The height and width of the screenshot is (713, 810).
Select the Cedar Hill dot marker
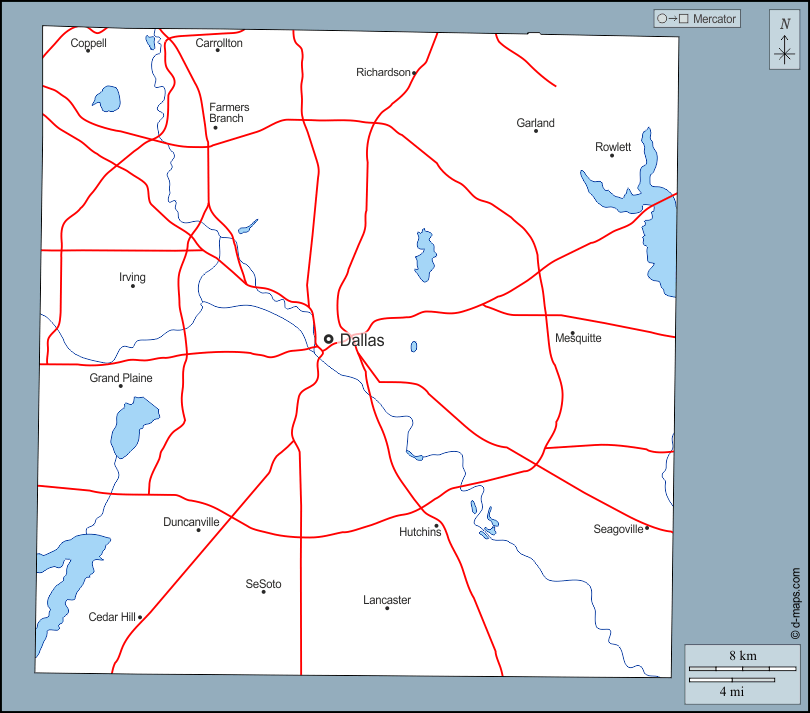(140, 617)
